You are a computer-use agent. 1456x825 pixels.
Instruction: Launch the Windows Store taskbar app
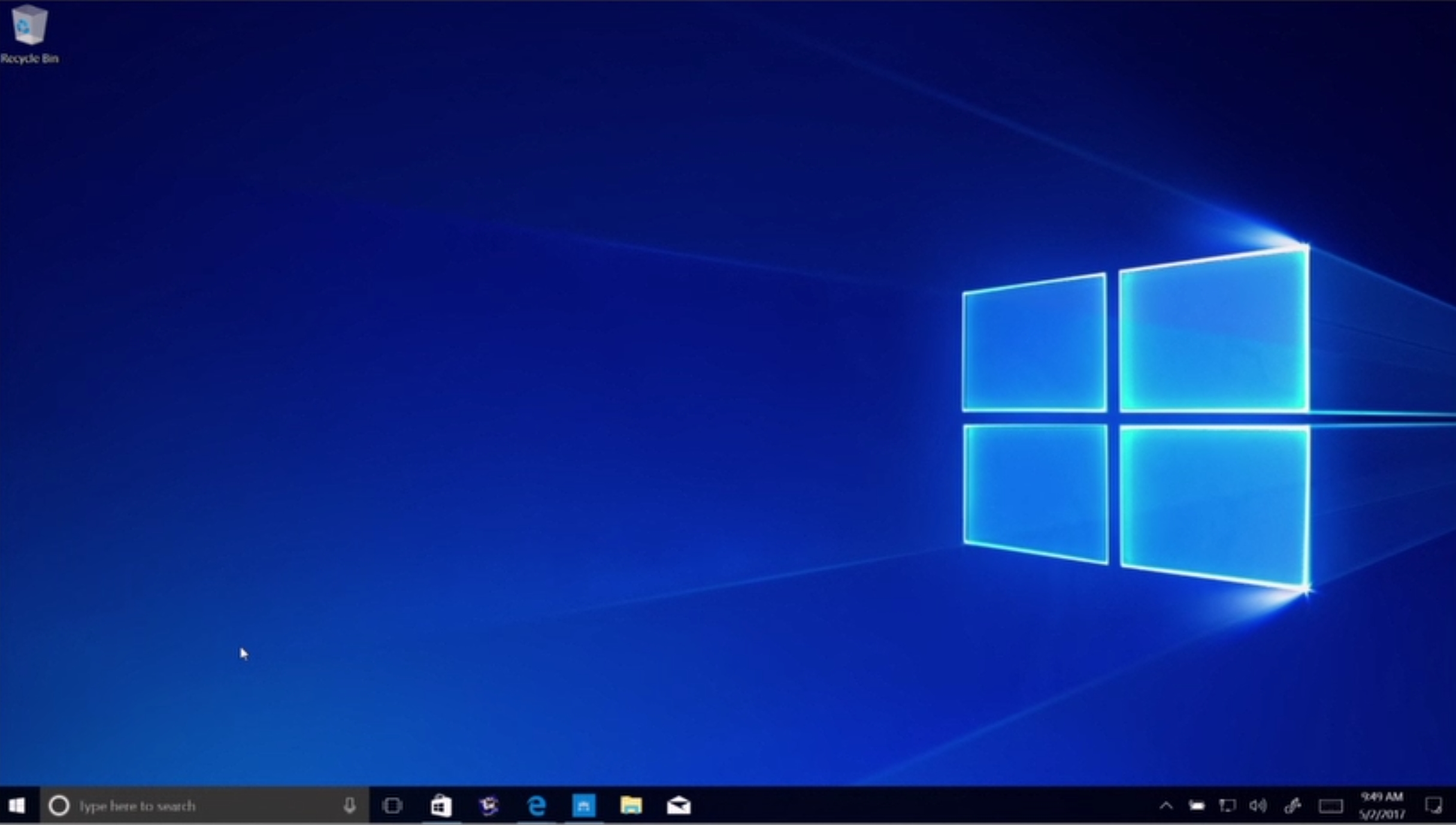441,806
